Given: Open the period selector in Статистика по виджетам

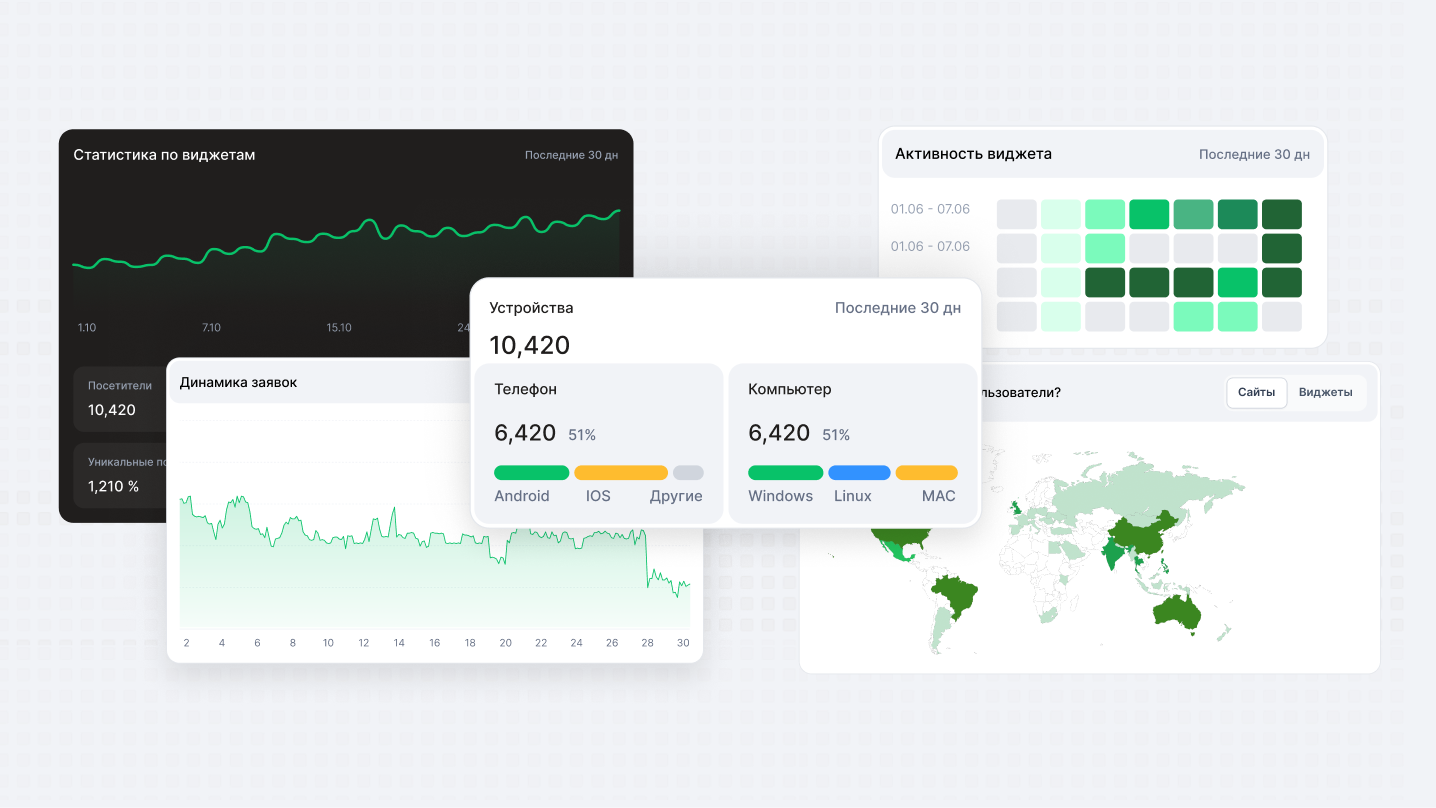Looking at the screenshot, I should [x=571, y=155].
